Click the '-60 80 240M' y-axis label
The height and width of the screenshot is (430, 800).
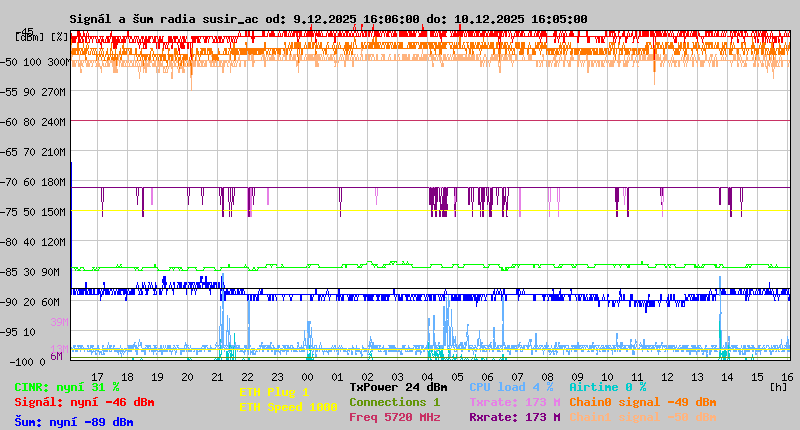[x=33, y=122]
